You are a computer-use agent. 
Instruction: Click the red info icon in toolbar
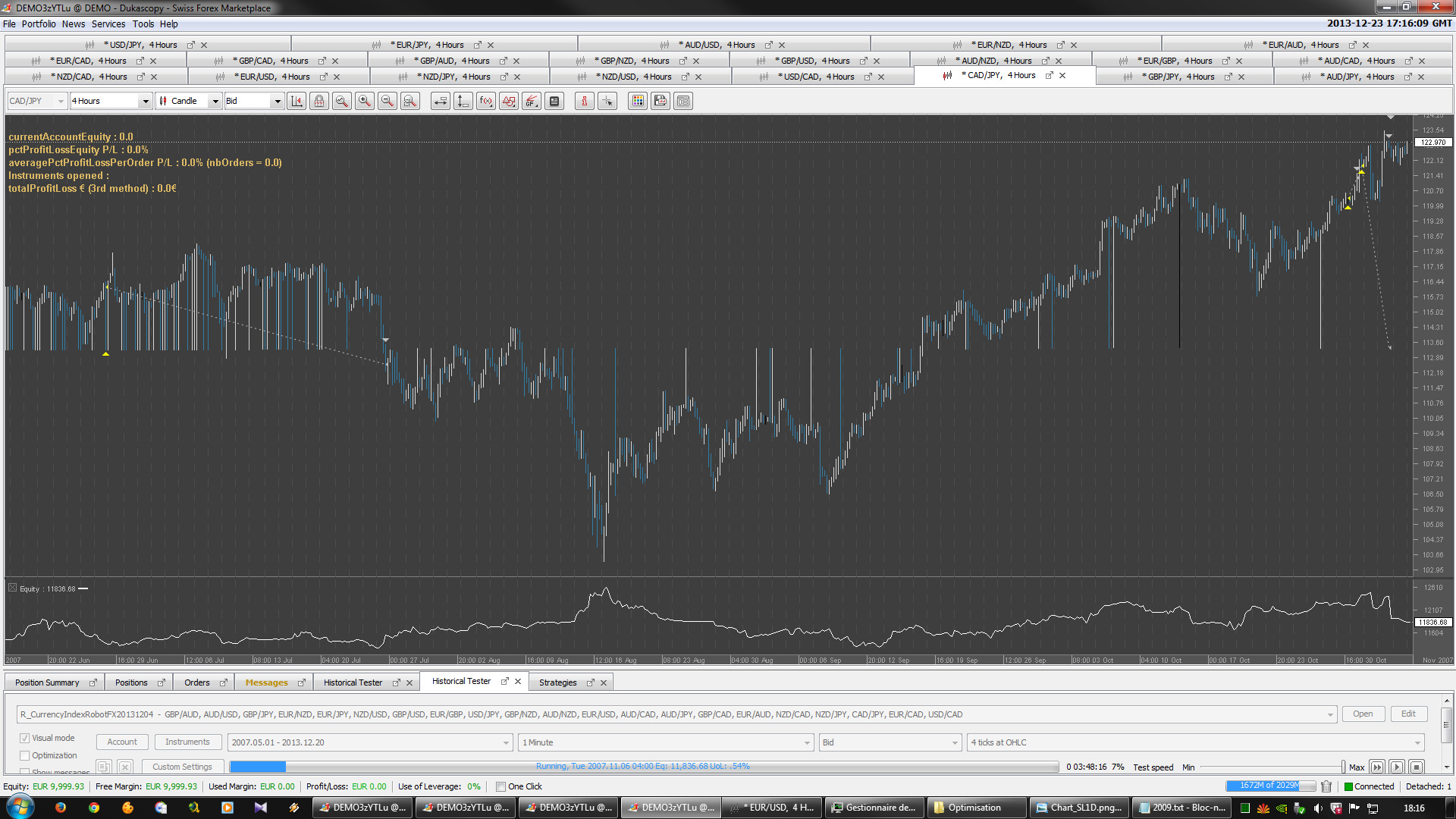[x=585, y=101]
